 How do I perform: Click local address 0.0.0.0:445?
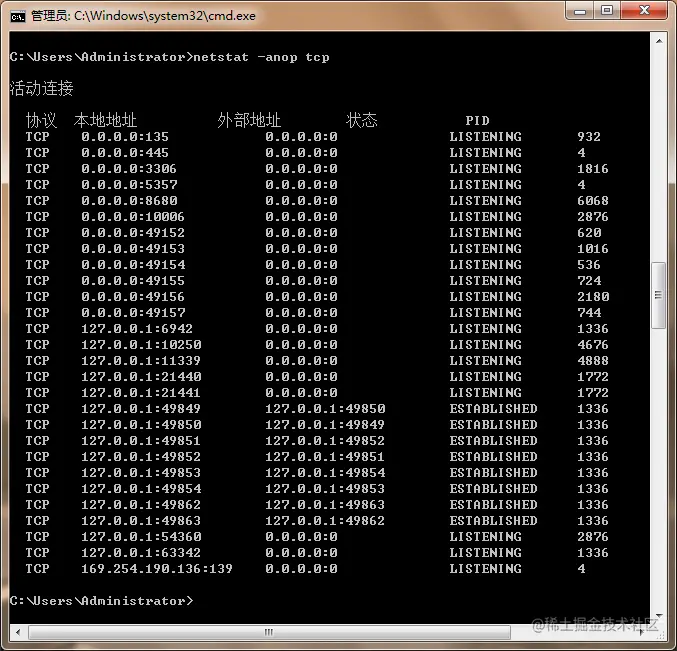125,153
